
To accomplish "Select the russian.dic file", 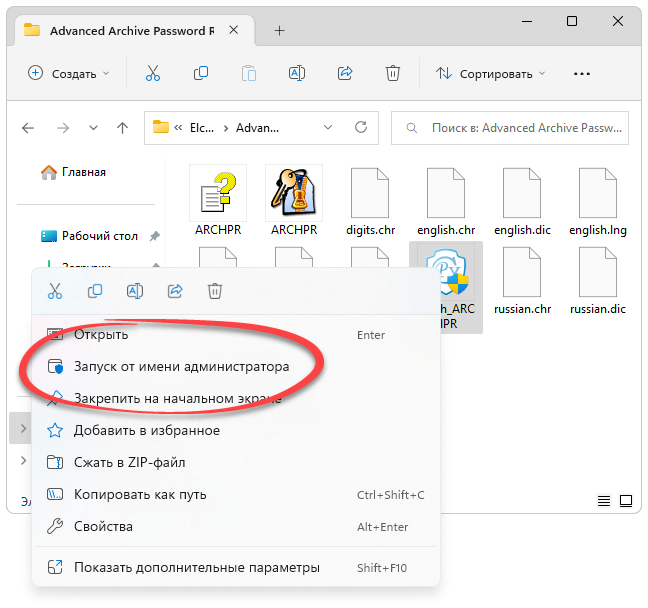I will click(598, 281).
